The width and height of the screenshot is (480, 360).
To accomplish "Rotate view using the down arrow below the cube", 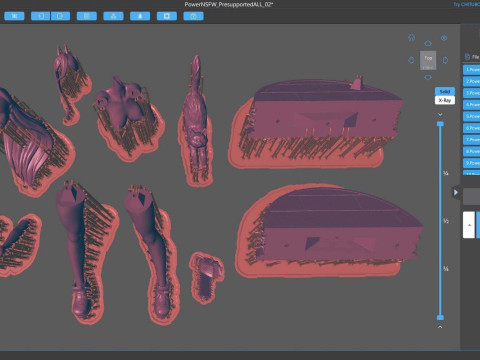I will (x=428, y=78).
